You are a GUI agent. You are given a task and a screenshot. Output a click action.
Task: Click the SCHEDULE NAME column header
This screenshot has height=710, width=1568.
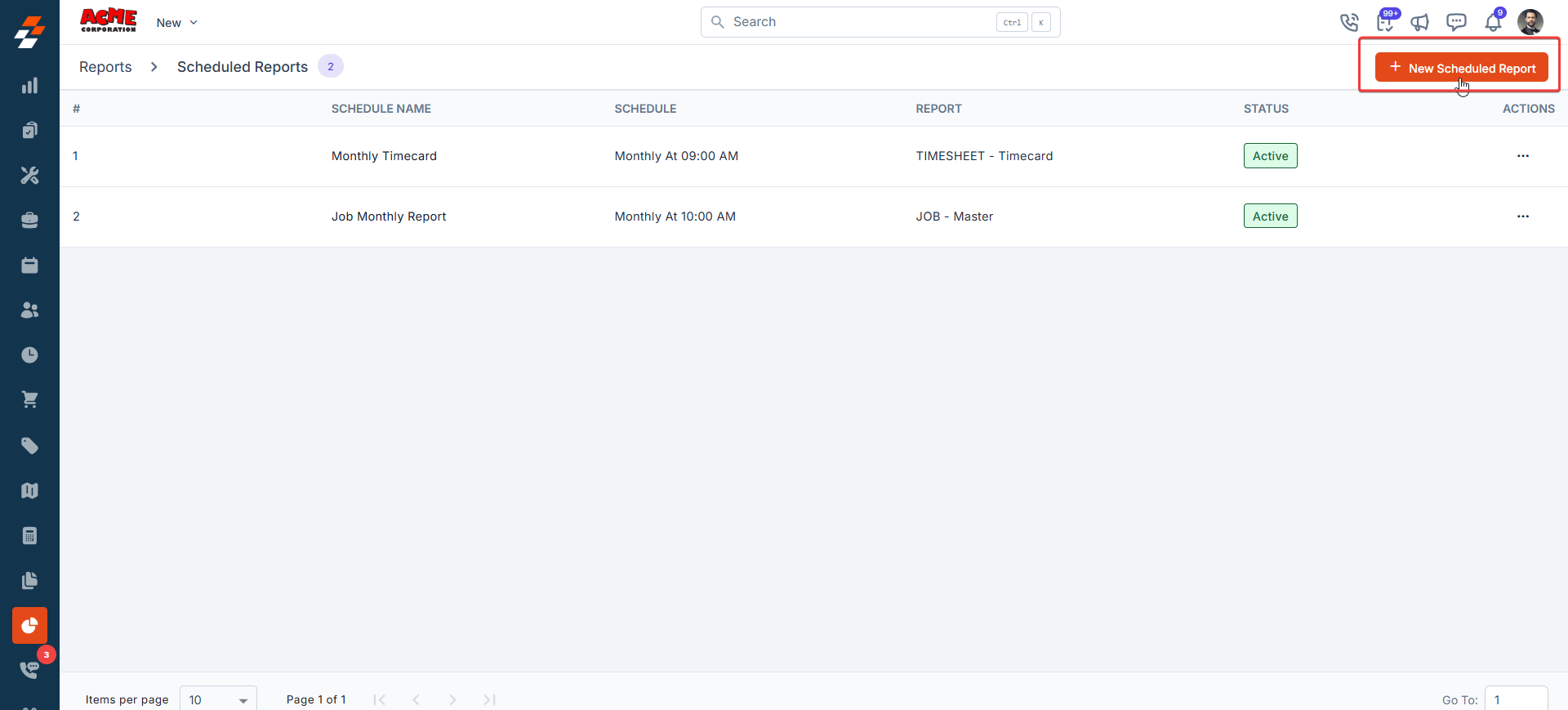[x=381, y=109]
